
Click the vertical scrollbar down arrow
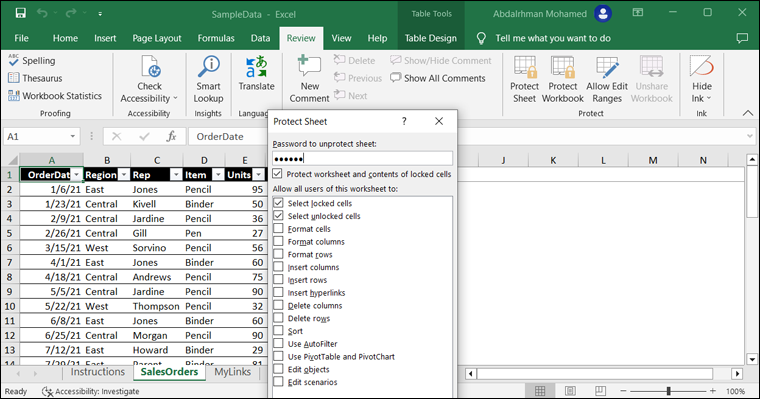coord(752,359)
